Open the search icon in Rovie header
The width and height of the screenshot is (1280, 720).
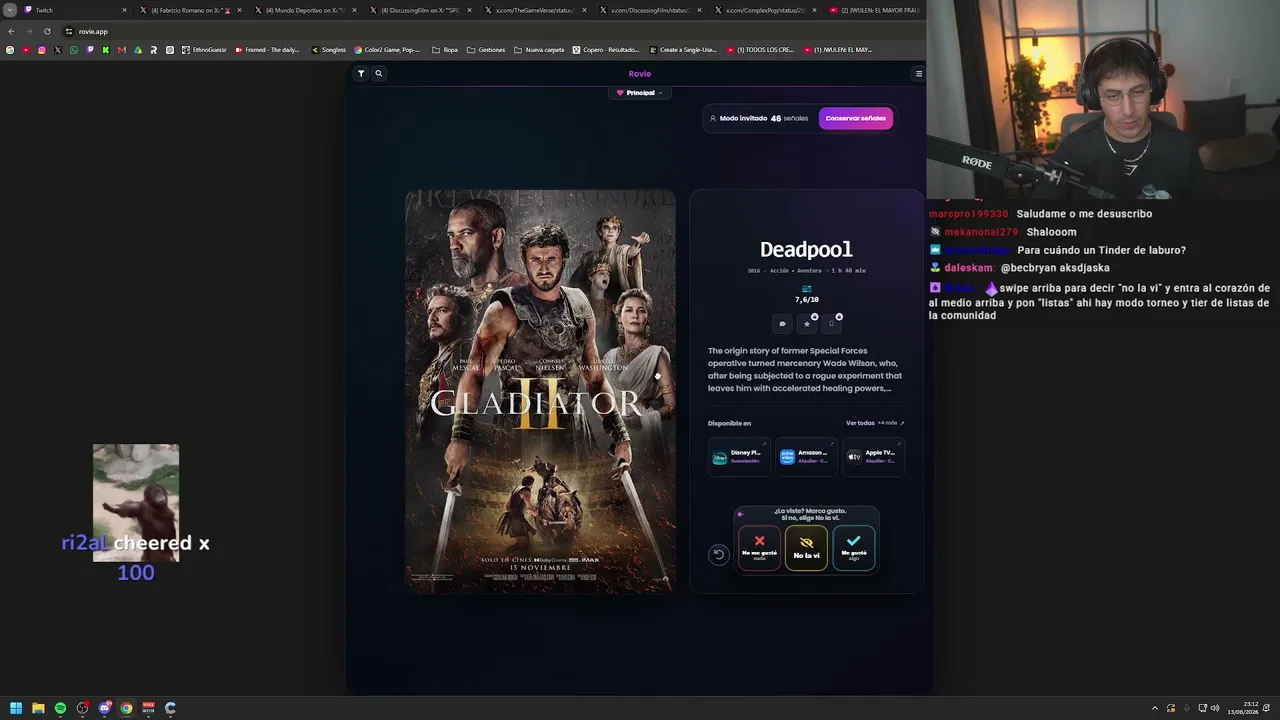pyautogui.click(x=379, y=73)
